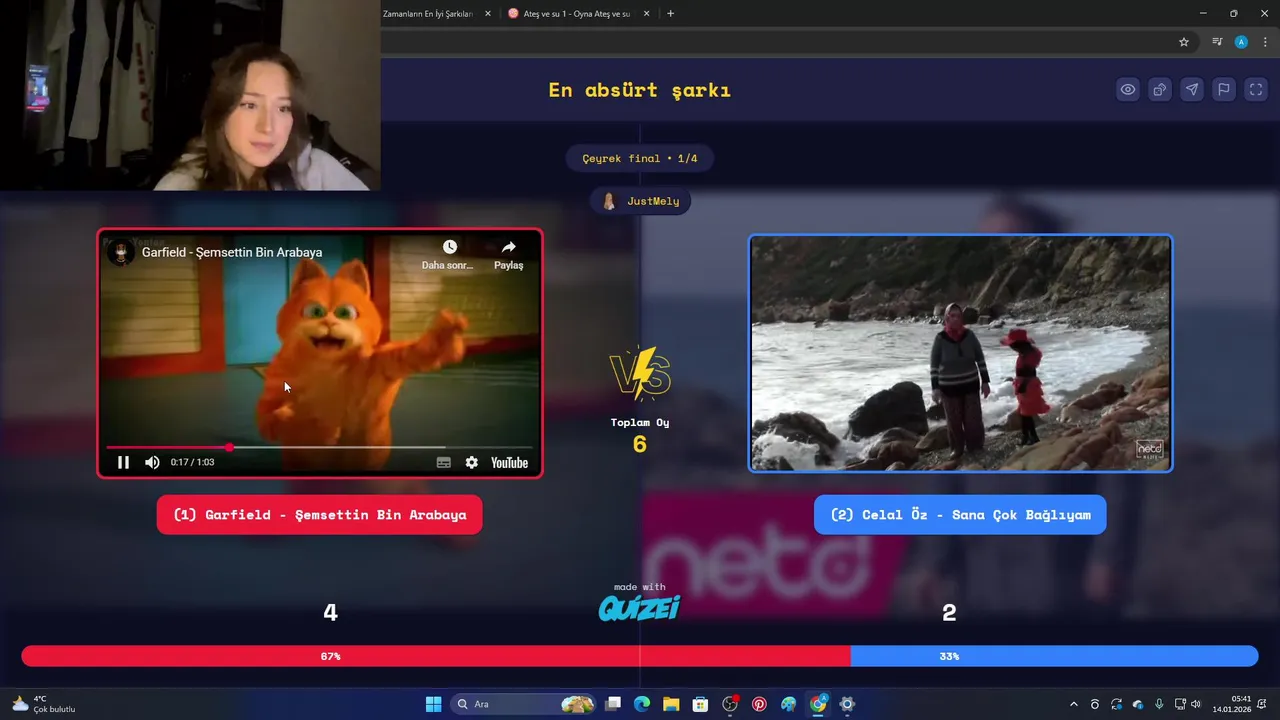1280x720 pixels.
Task: Click the blue 33% vote bar
Action: point(1054,656)
